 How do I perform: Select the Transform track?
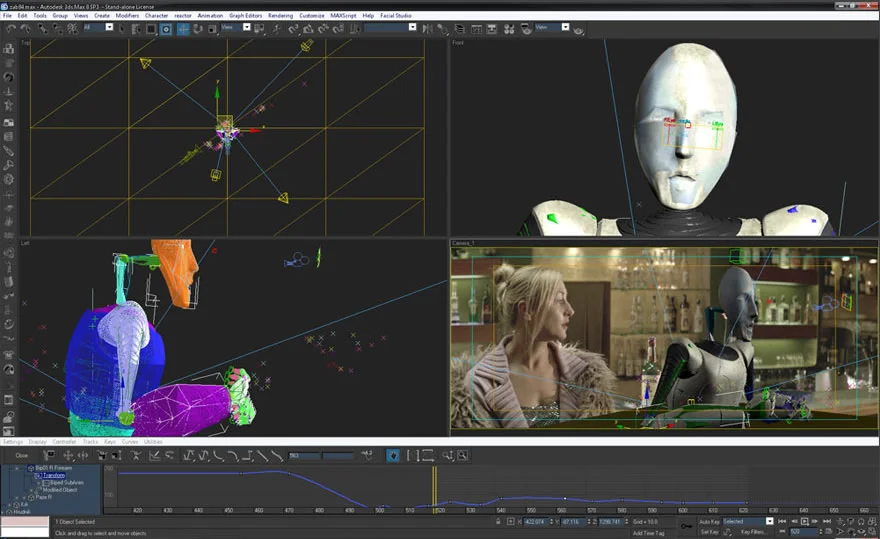[53, 475]
